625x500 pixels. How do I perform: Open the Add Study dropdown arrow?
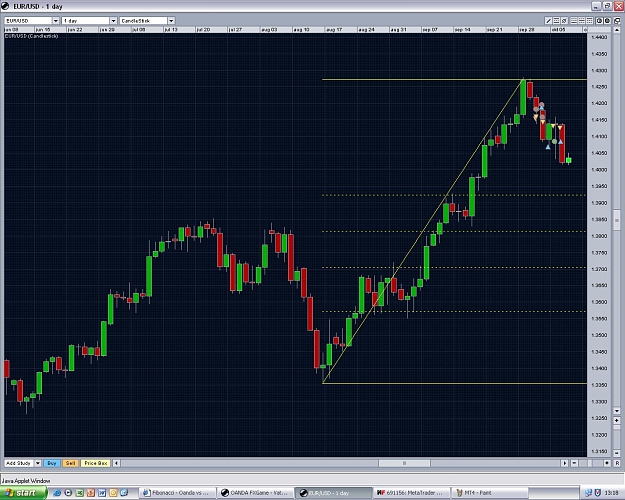pos(37,463)
